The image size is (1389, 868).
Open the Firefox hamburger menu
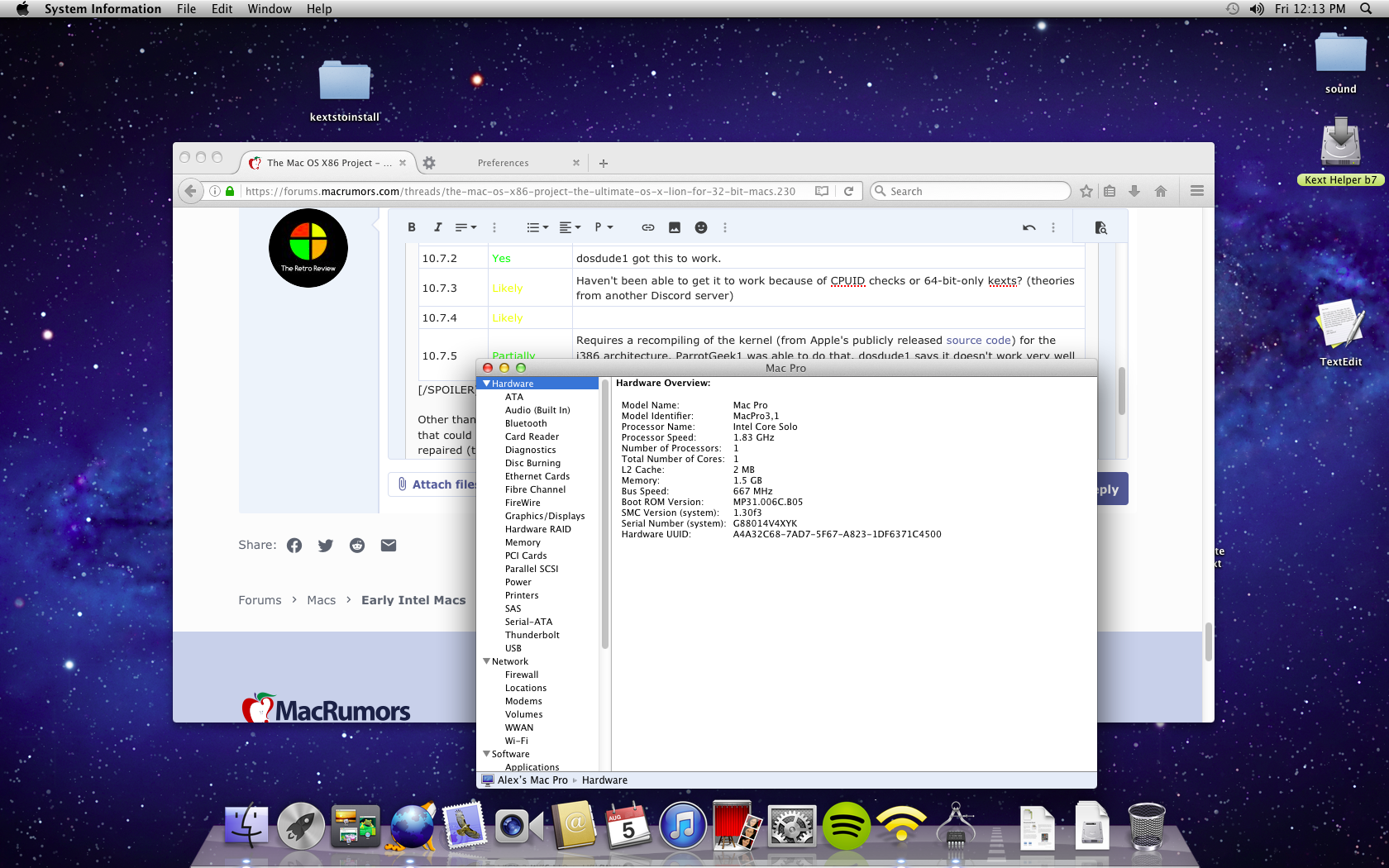point(1197,191)
